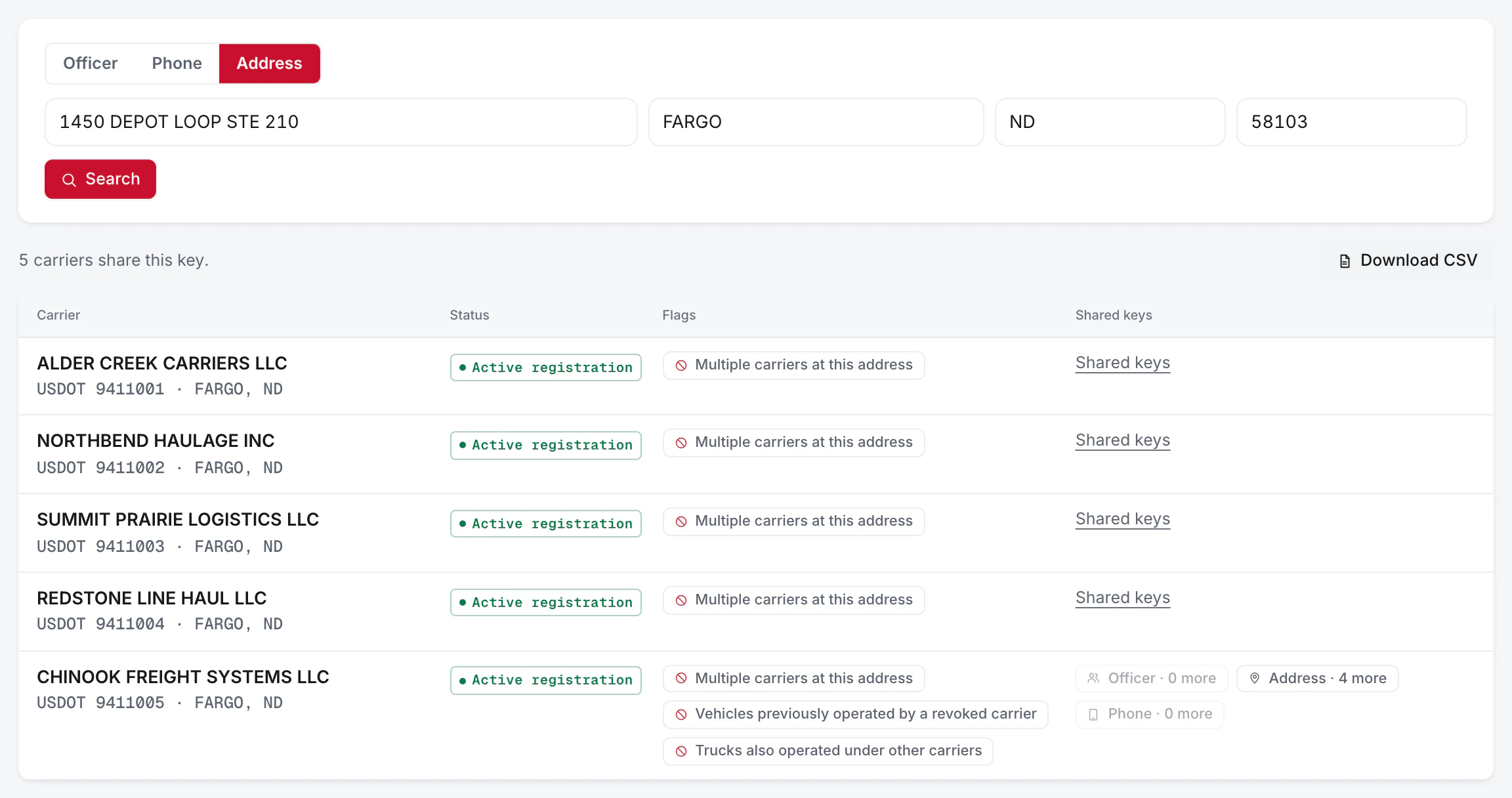1512x798 pixels.
Task: Click the map pin icon in Address chip
Action: pos(1255,679)
